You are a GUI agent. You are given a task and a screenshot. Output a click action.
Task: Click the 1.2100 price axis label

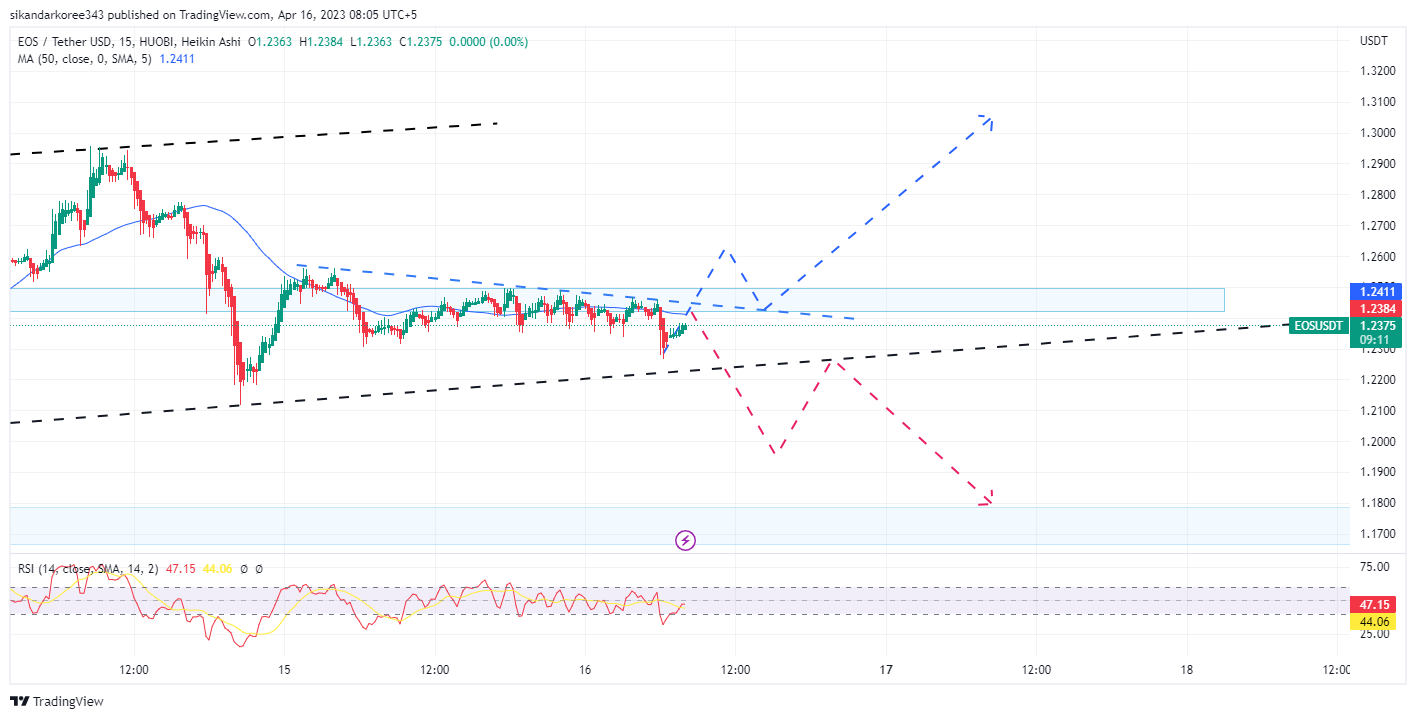click(1377, 411)
